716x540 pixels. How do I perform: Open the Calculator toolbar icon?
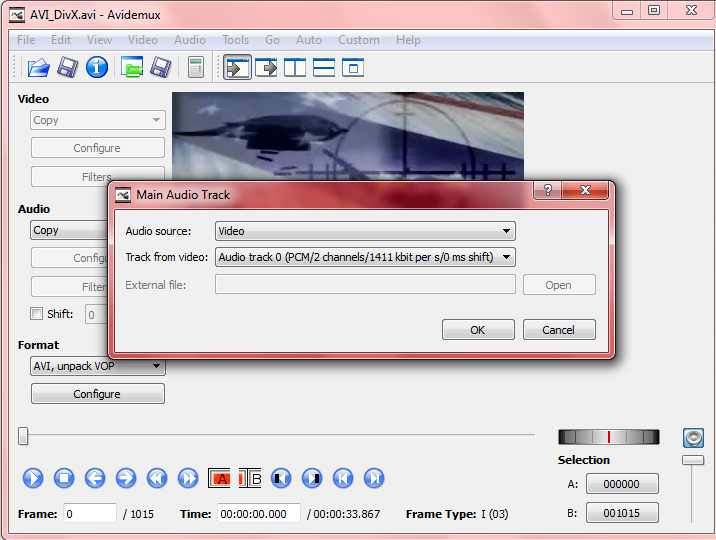pos(196,68)
